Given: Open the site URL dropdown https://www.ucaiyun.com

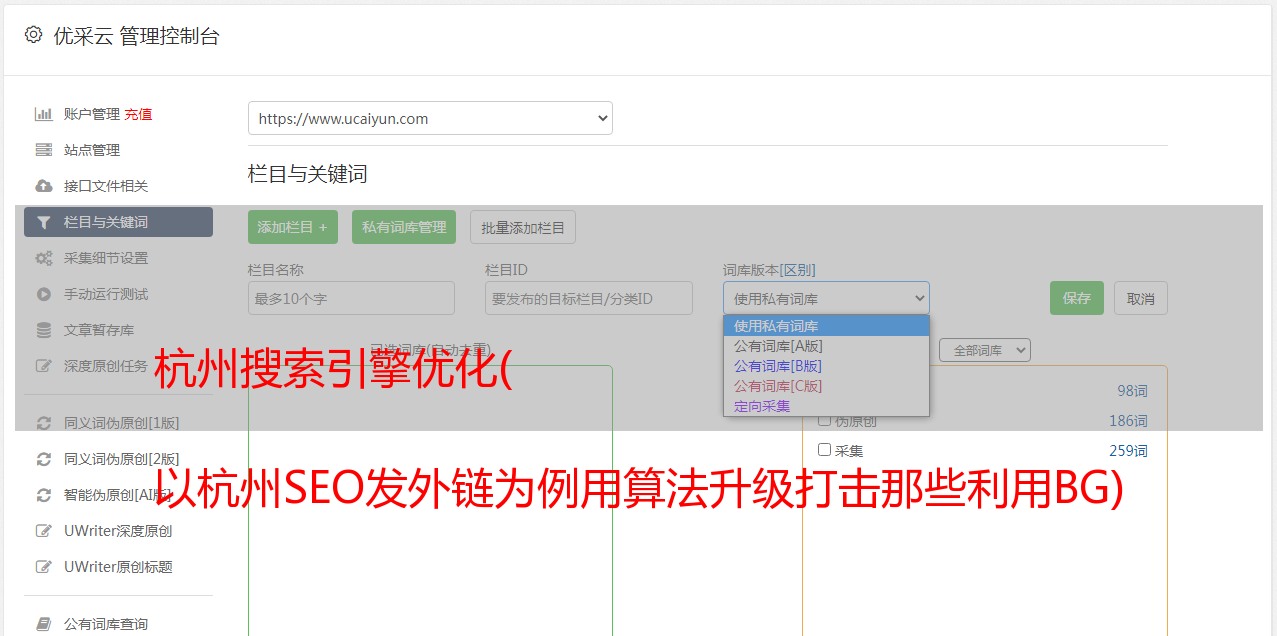Looking at the screenshot, I should (430, 118).
